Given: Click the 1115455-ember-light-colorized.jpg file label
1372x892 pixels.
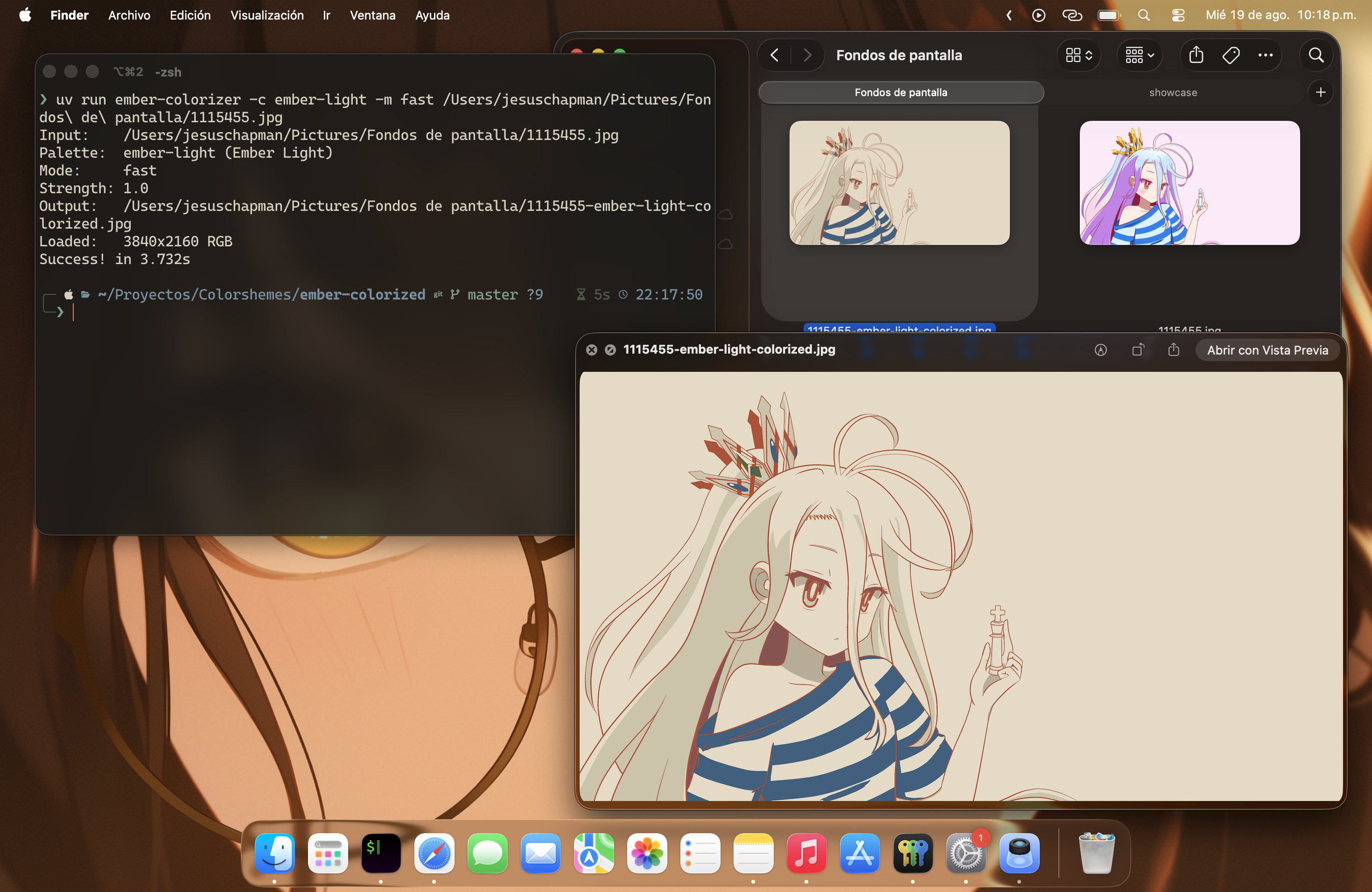Looking at the screenshot, I should pyautogui.click(x=899, y=329).
